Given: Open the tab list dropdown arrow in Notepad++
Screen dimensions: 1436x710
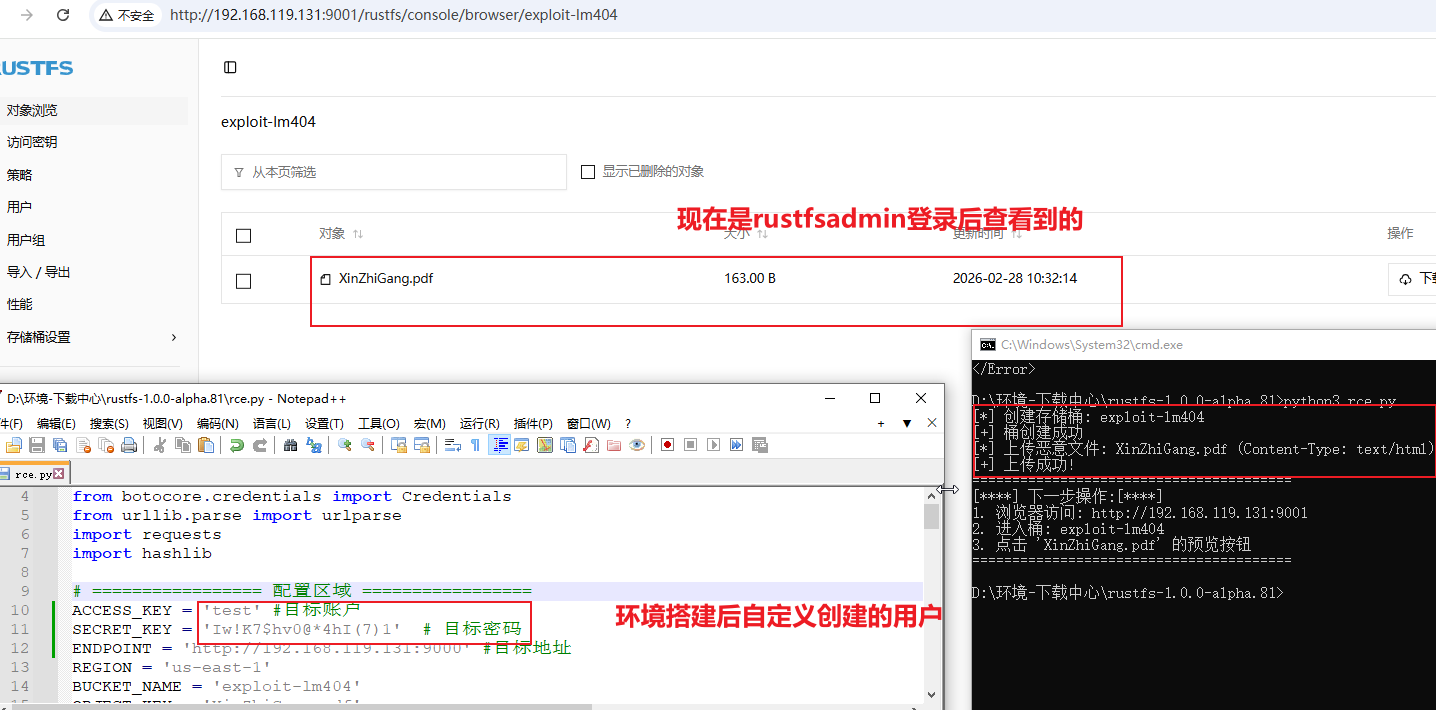Looking at the screenshot, I should [908, 423].
